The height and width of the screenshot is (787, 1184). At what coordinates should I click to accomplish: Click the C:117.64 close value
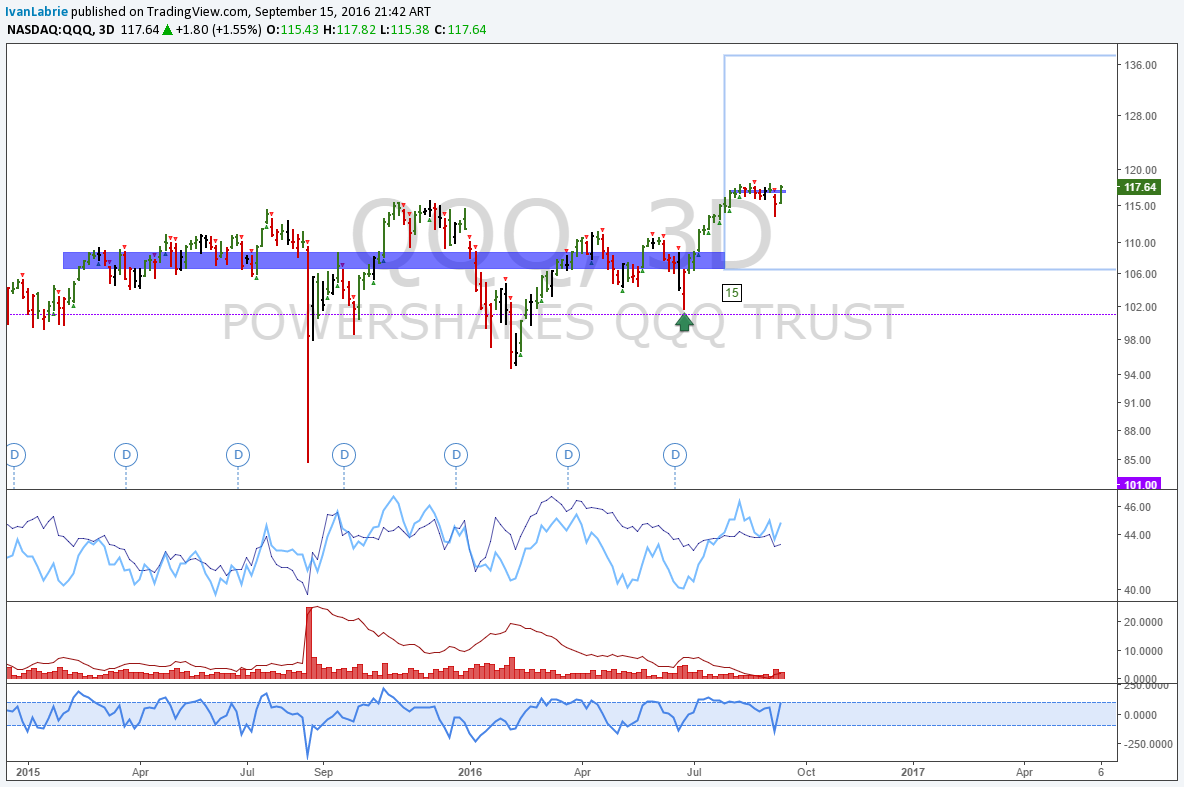(x=460, y=29)
